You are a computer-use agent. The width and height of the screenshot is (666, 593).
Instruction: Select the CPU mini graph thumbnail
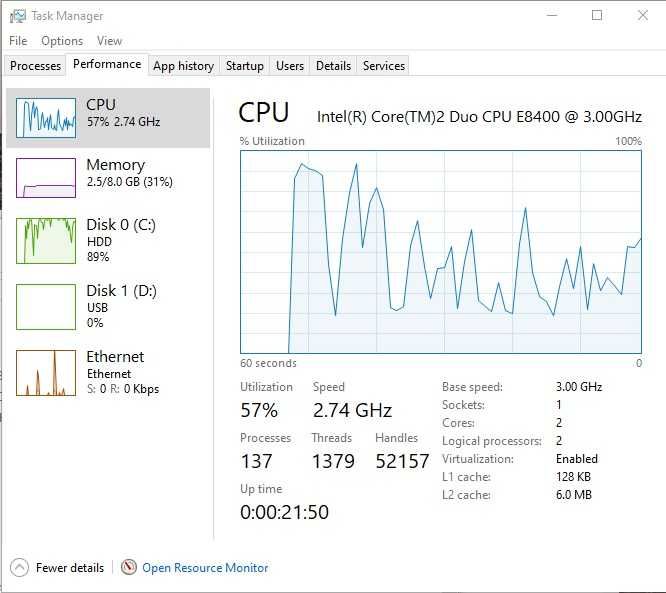pyautogui.click(x=46, y=118)
